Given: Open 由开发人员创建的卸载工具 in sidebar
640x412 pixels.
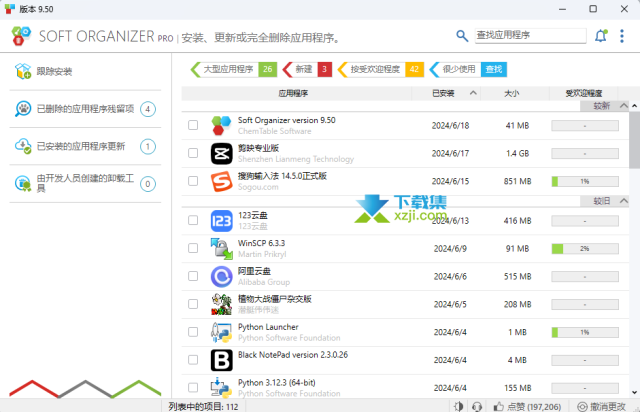Looking at the screenshot, I should tap(85, 184).
